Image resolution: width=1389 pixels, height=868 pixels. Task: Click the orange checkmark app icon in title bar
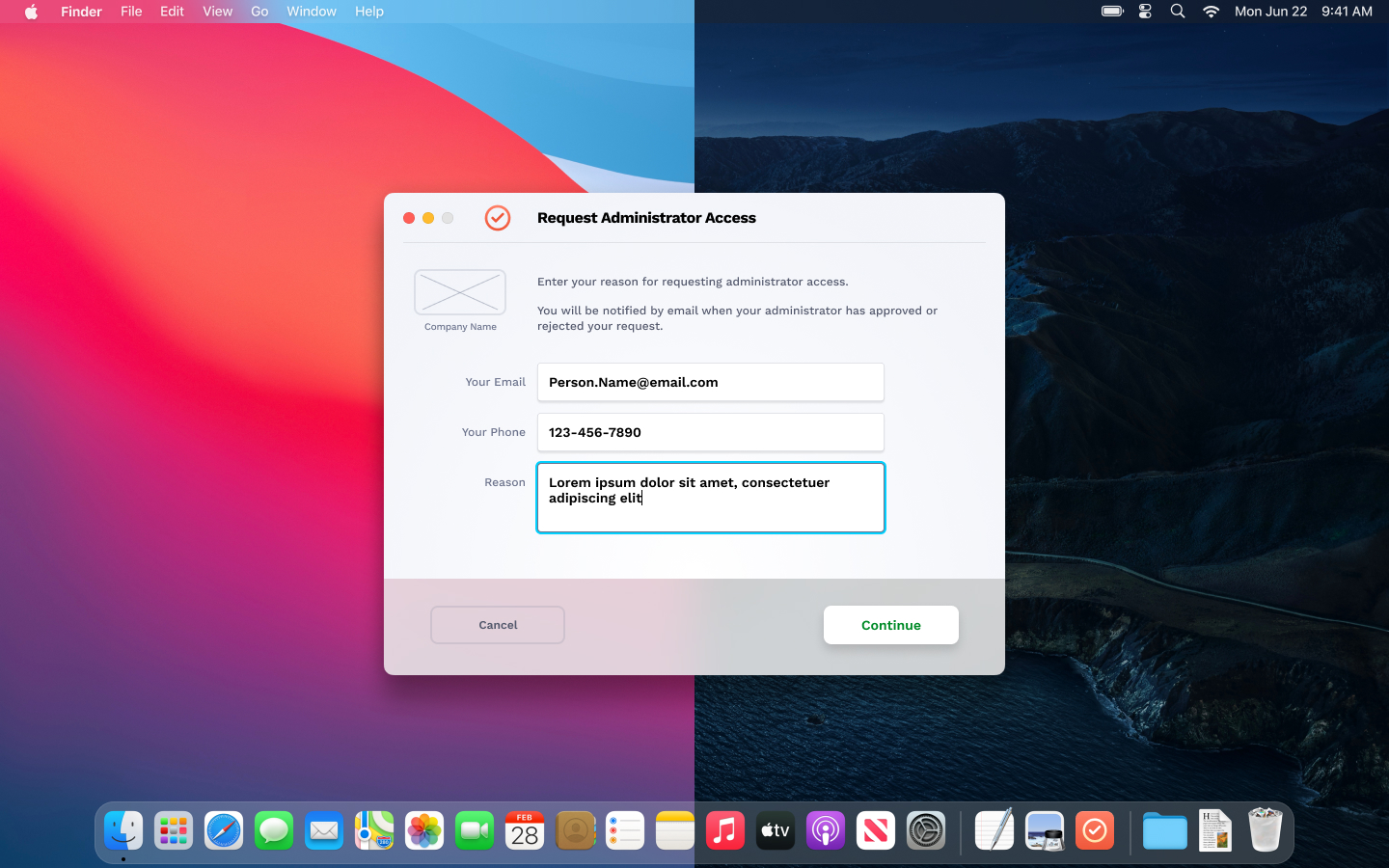point(498,218)
